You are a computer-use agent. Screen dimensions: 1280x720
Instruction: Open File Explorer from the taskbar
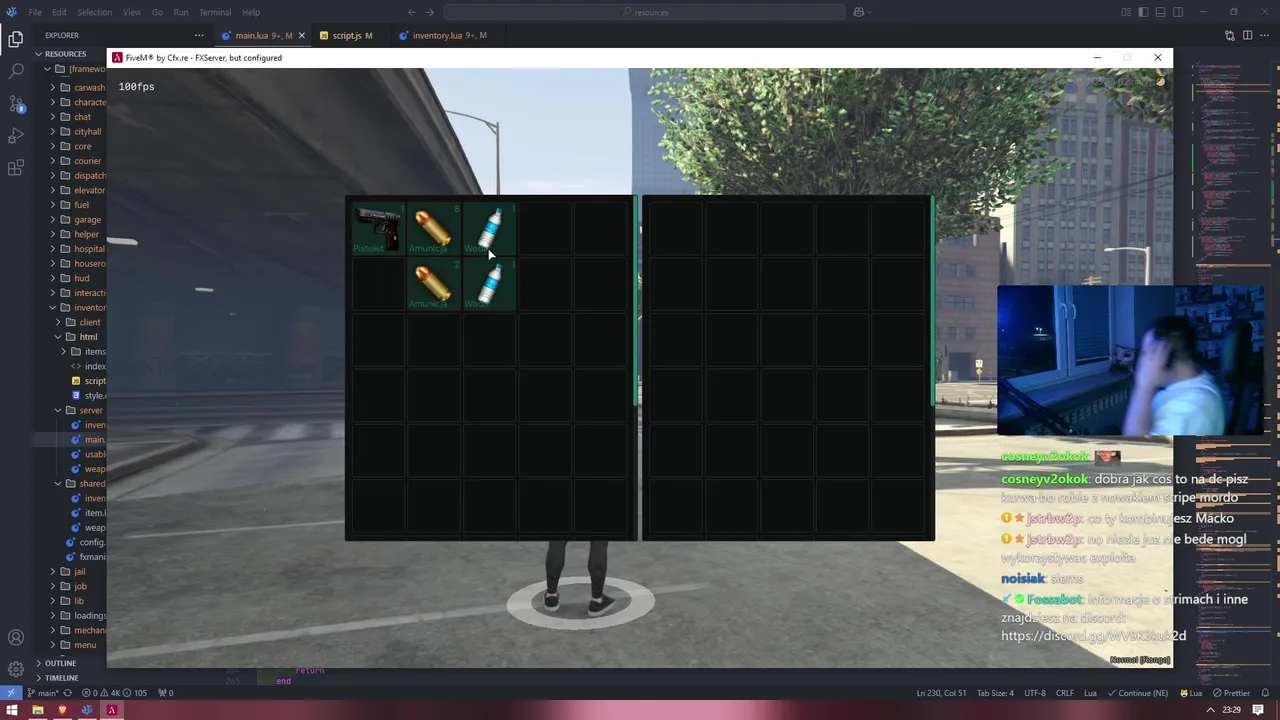point(37,710)
